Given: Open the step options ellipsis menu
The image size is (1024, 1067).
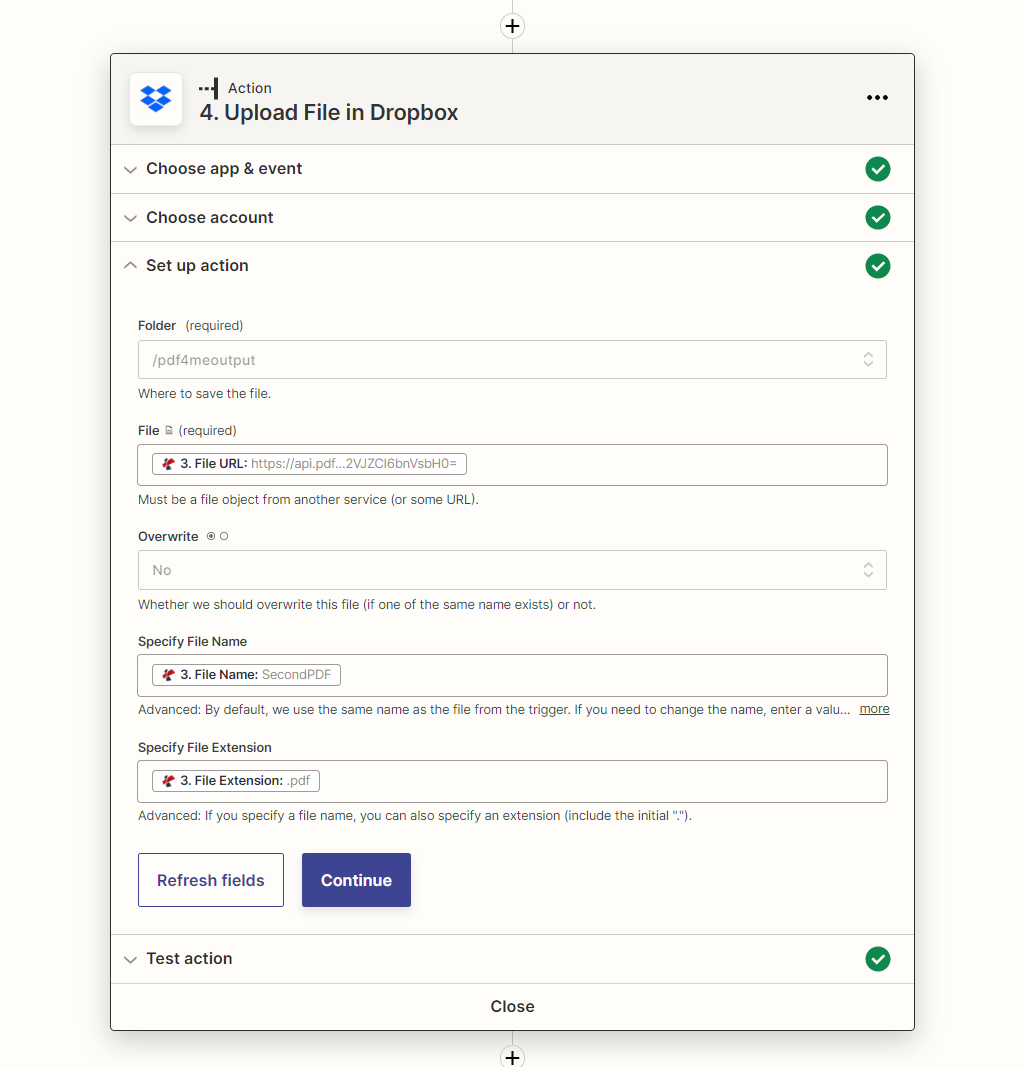Looking at the screenshot, I should pos(877,97).
